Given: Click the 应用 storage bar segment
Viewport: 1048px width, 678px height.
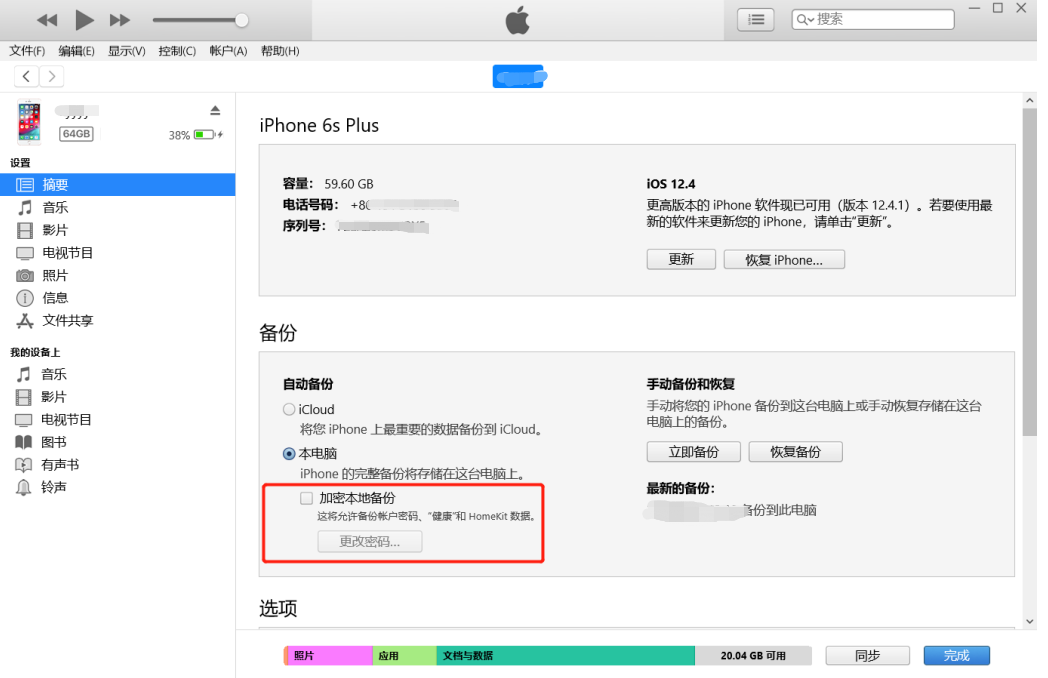Looking at the screenshot, I should point(404,656).
